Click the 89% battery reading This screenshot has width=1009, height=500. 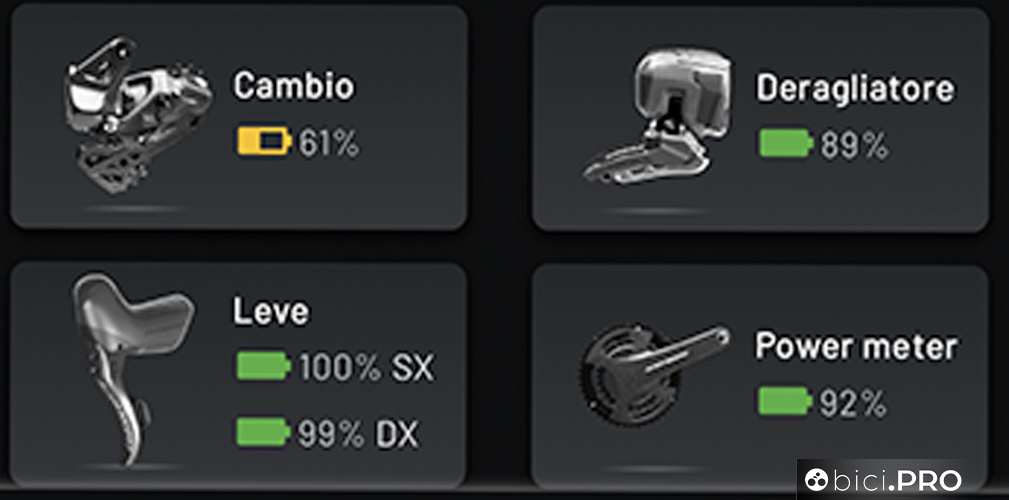(x=854, y=146)
